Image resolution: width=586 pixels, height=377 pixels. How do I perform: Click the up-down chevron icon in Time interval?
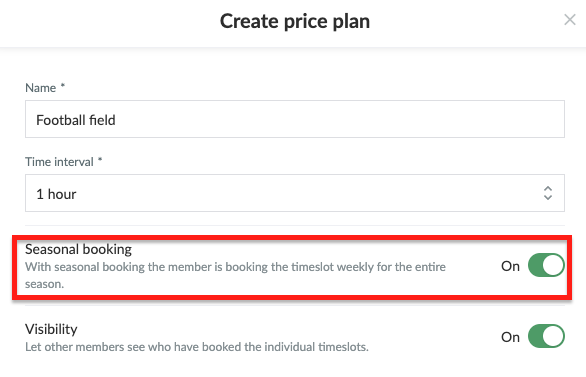point(548,193)
